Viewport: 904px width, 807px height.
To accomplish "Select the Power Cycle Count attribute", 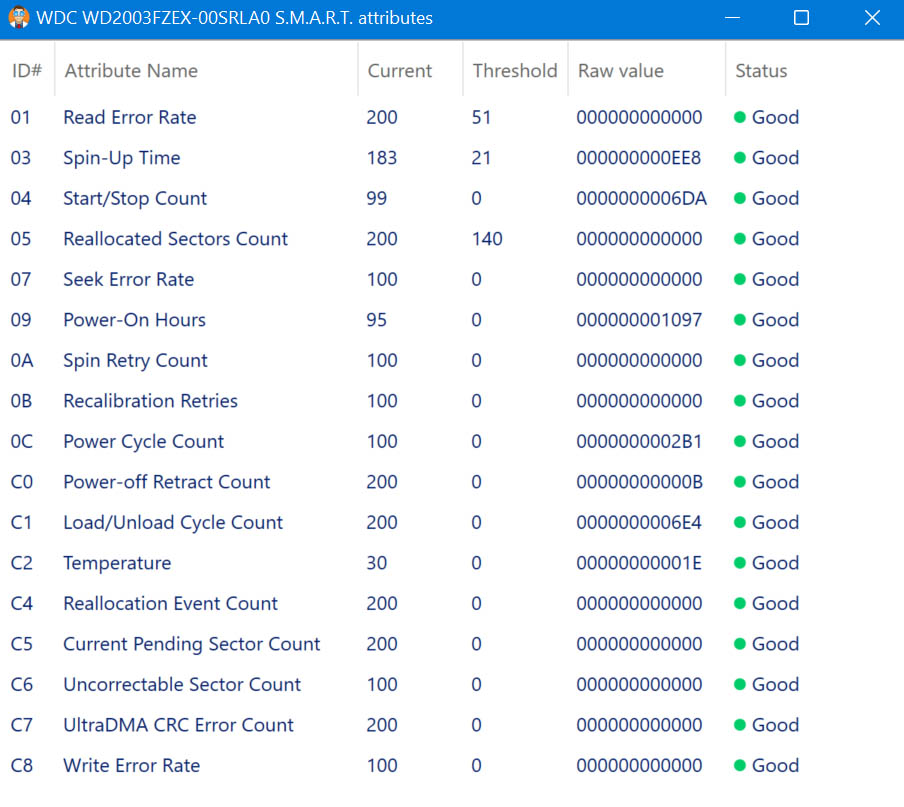I will pyautogui.click(x=144, y=441).
